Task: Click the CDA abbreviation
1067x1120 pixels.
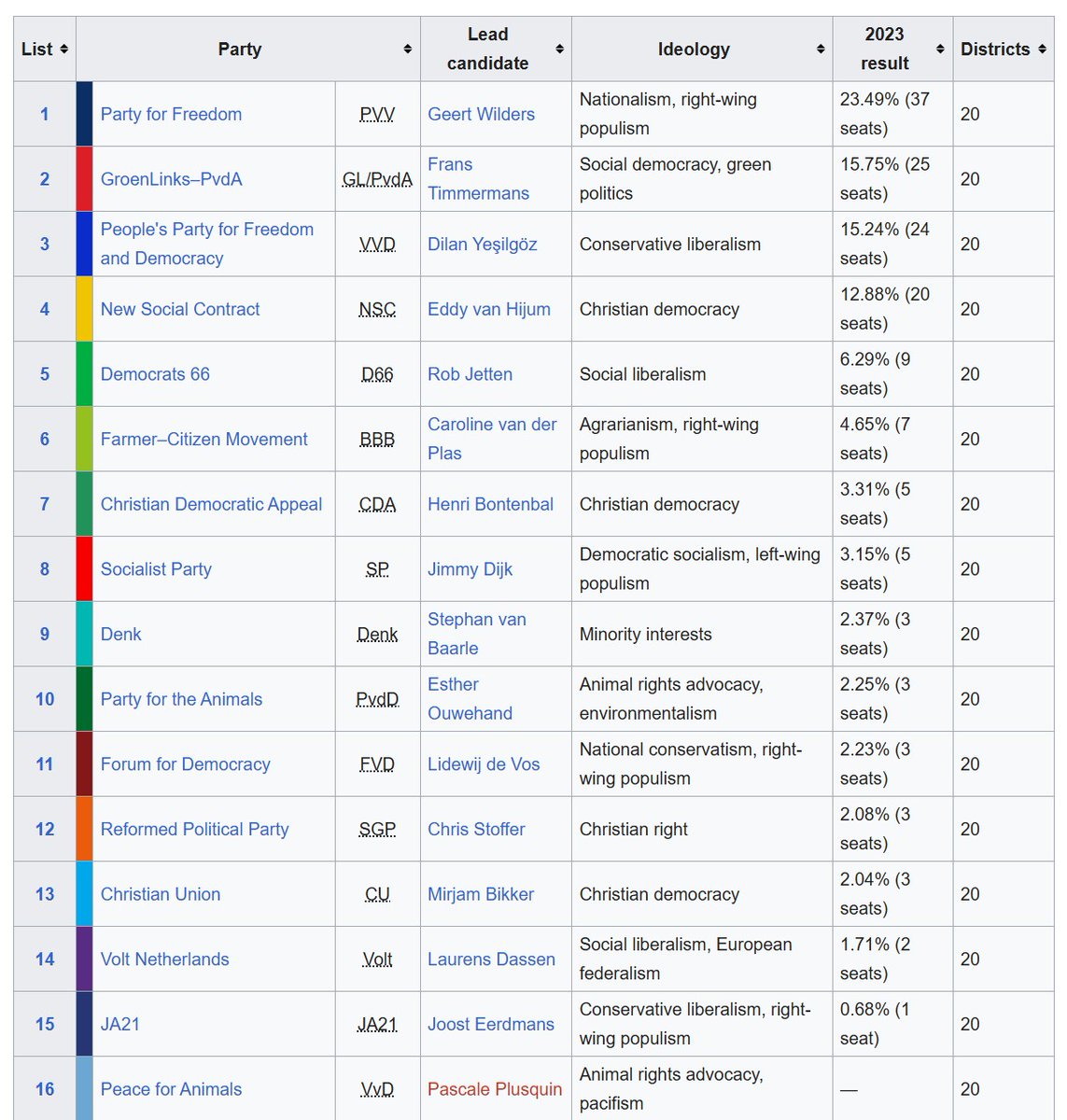Action: [377, 504]
